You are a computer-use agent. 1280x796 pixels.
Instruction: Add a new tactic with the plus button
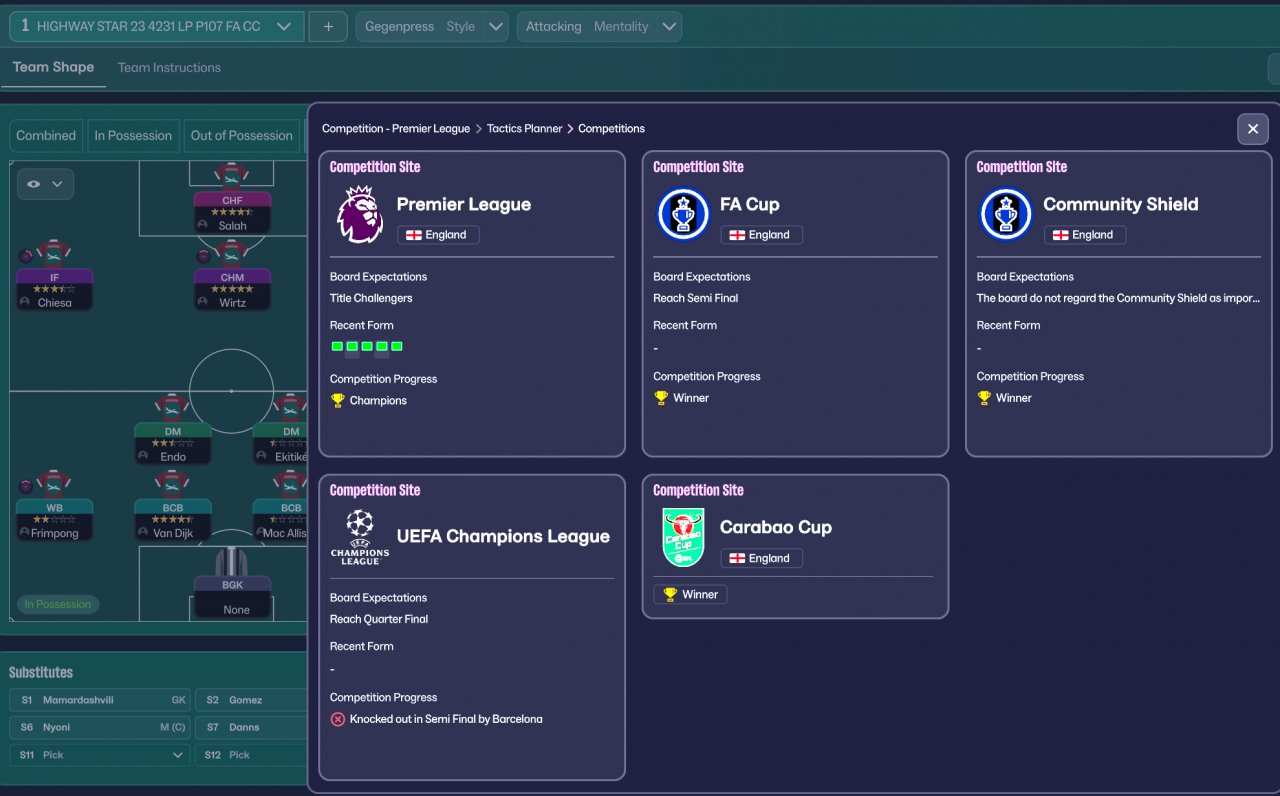[328, 27]
